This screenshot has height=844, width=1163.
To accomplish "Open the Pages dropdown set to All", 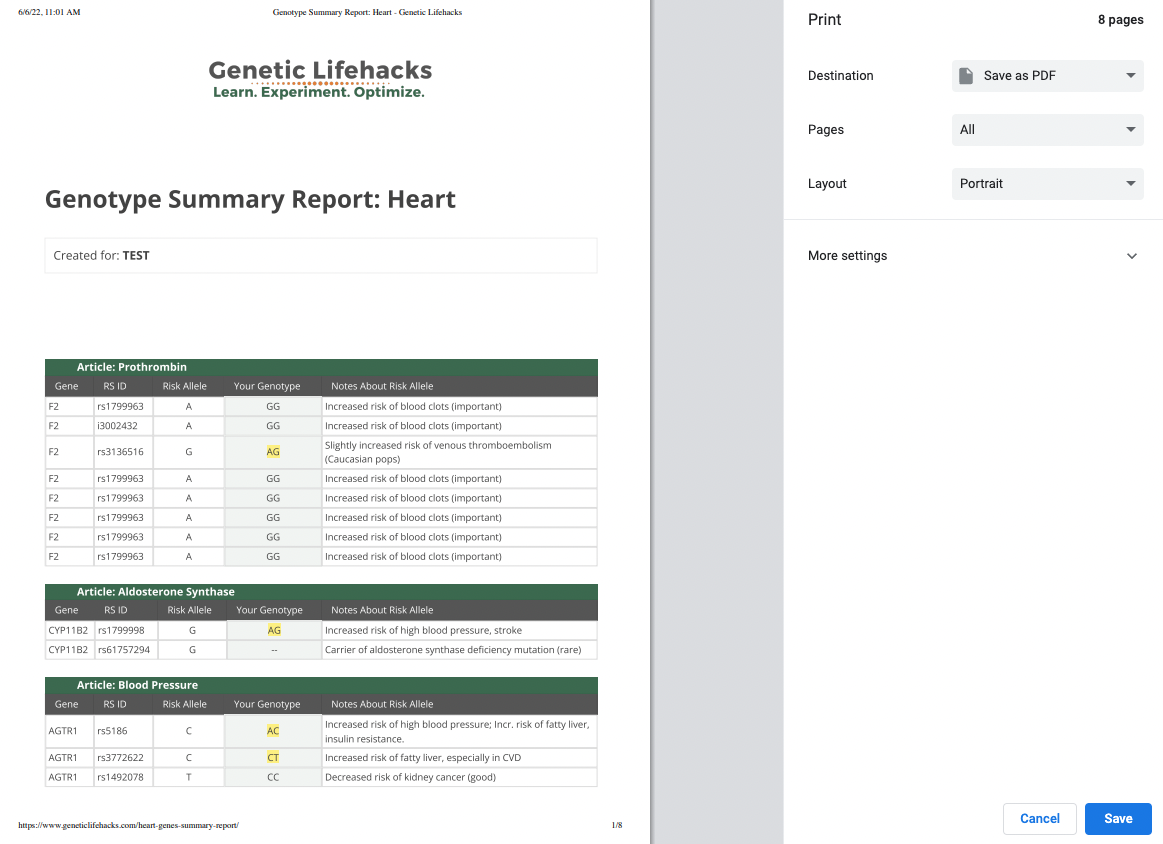I will tap(1047, 130).
